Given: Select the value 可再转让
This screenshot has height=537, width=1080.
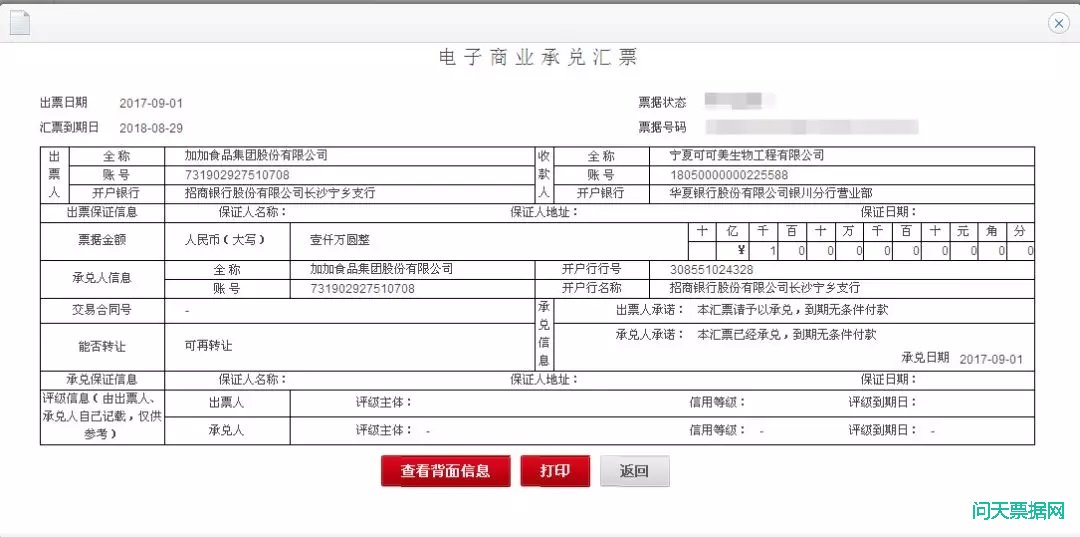Looking at the screenshot, I should [x=209, y=346].
